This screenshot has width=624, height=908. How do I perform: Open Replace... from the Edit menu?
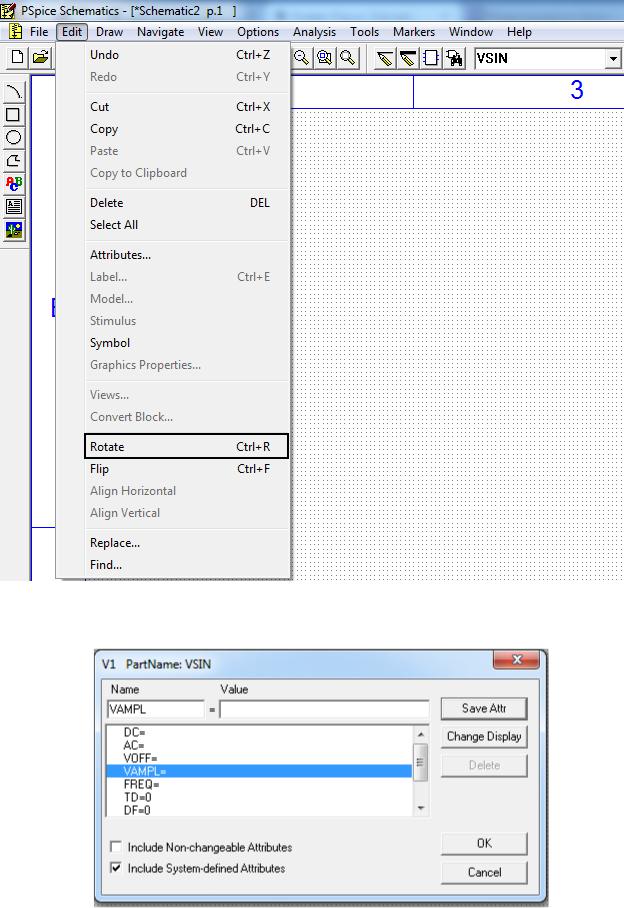click(186, 543)
